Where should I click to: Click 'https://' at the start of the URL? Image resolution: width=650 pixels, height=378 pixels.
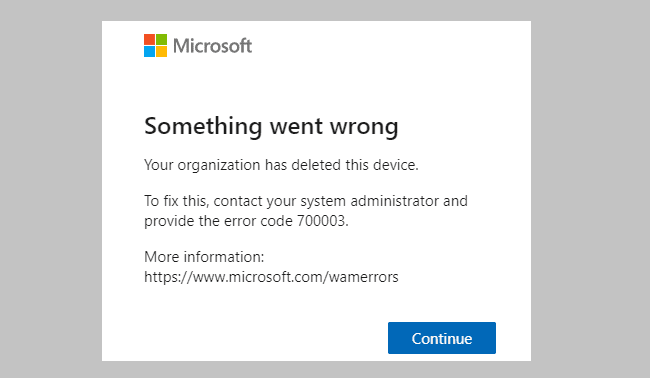[168, 276]
